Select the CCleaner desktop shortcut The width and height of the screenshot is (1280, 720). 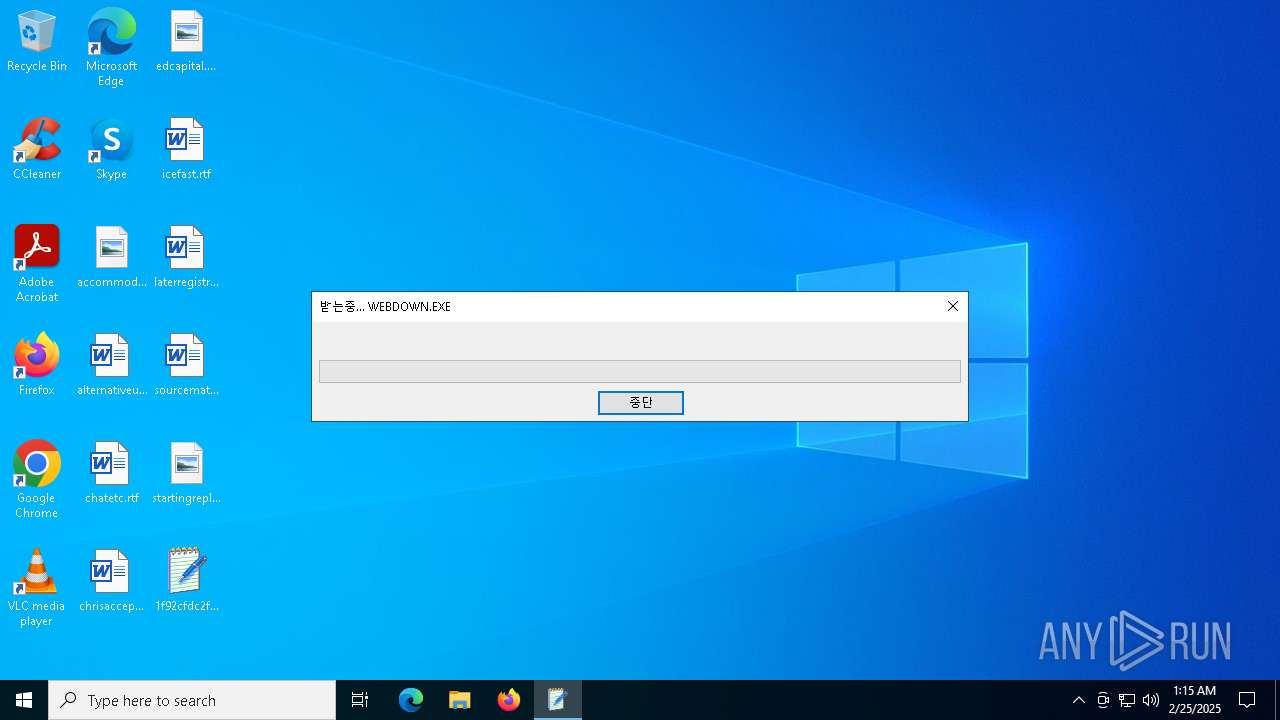[37, 150]
